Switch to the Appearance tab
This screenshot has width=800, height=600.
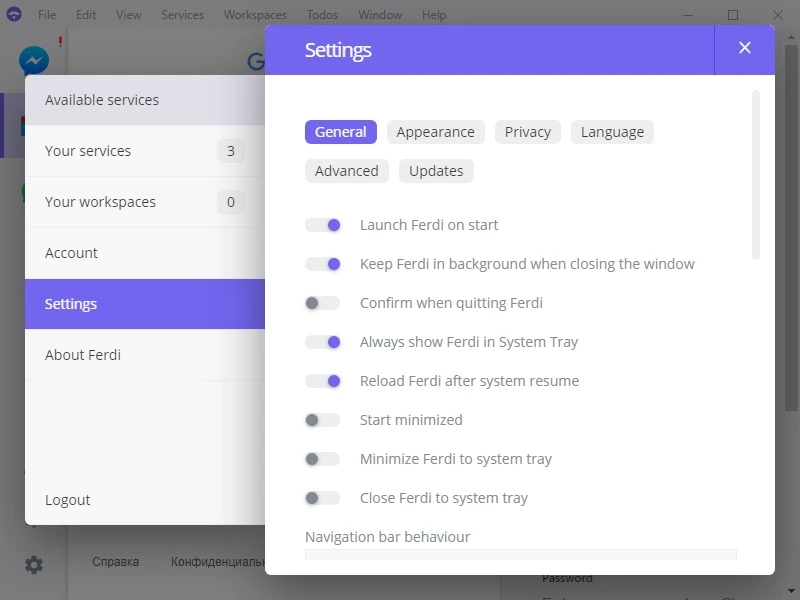point(435,132)
